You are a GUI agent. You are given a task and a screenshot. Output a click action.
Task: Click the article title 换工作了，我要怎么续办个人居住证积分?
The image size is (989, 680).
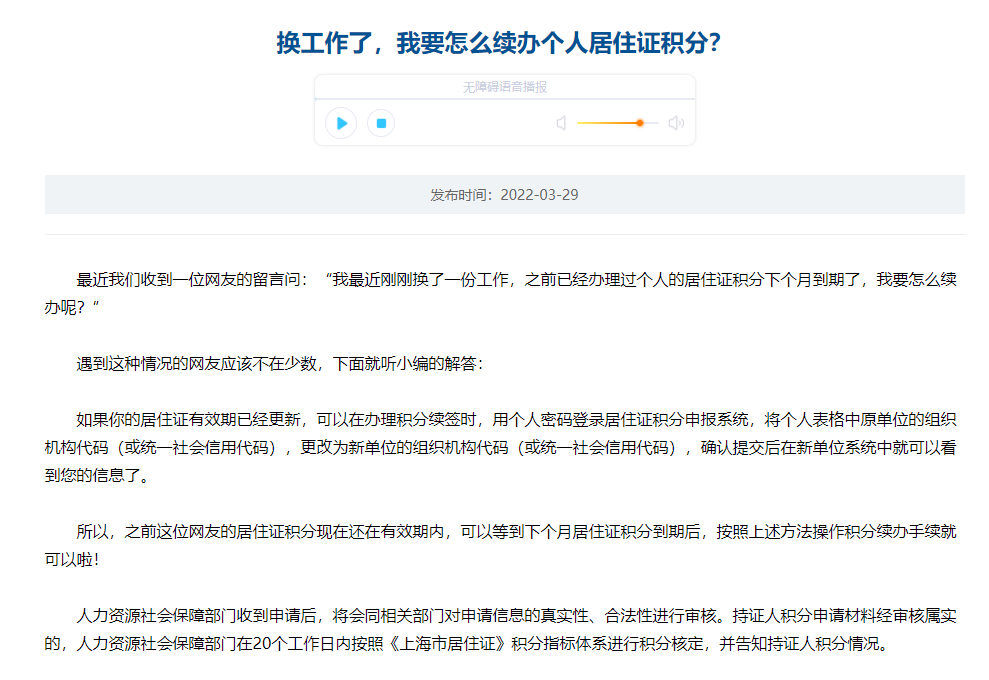498,43
